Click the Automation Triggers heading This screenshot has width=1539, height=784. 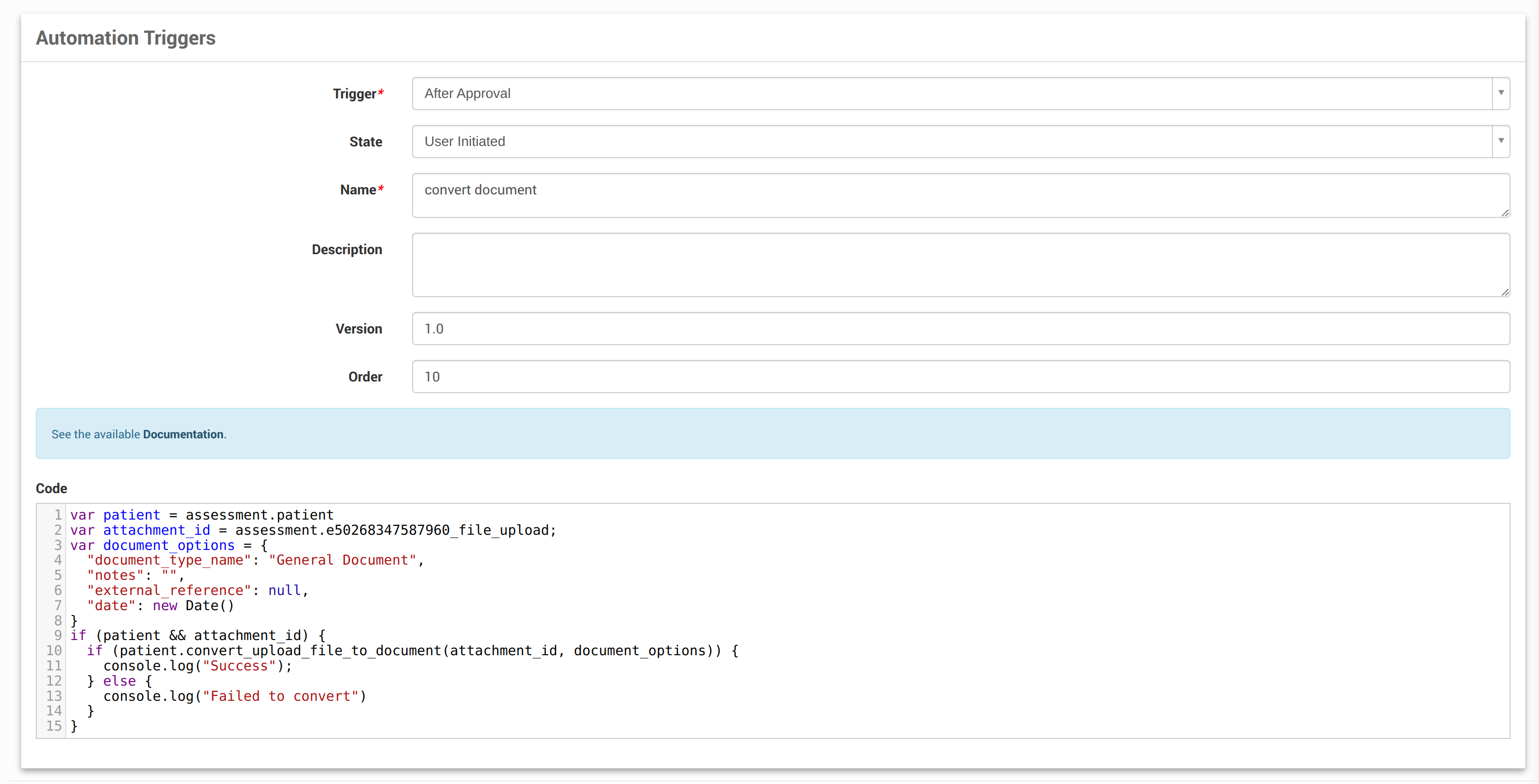[125, 38]
